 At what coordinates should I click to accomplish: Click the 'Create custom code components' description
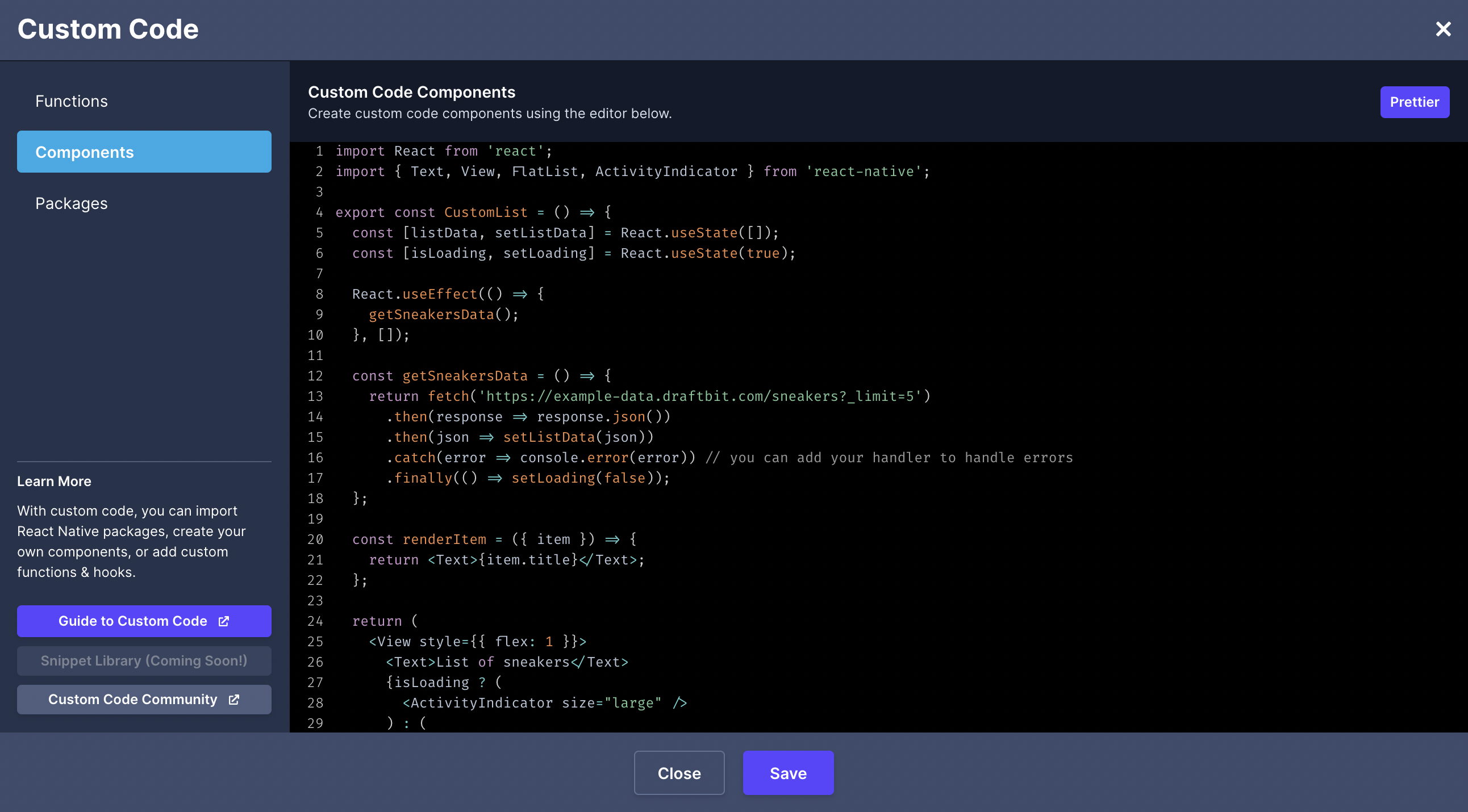[490, 114]
